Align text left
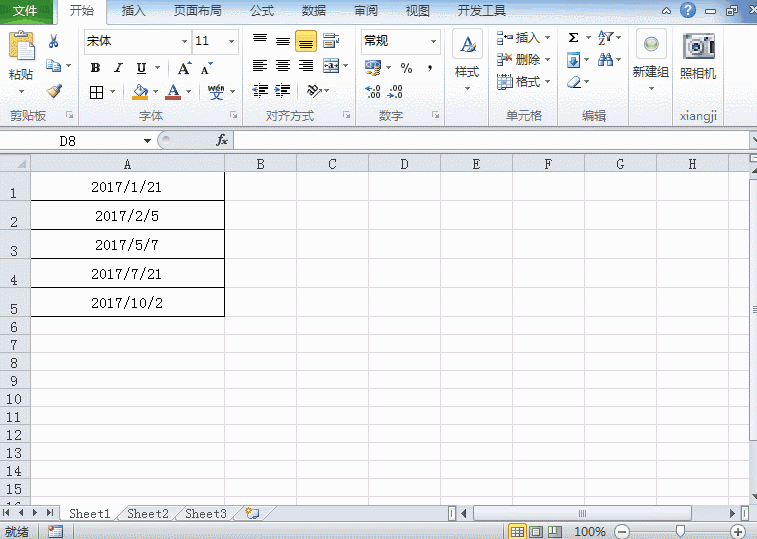The image size is (757, 539). pyautogui.click(x=260, y=66)
